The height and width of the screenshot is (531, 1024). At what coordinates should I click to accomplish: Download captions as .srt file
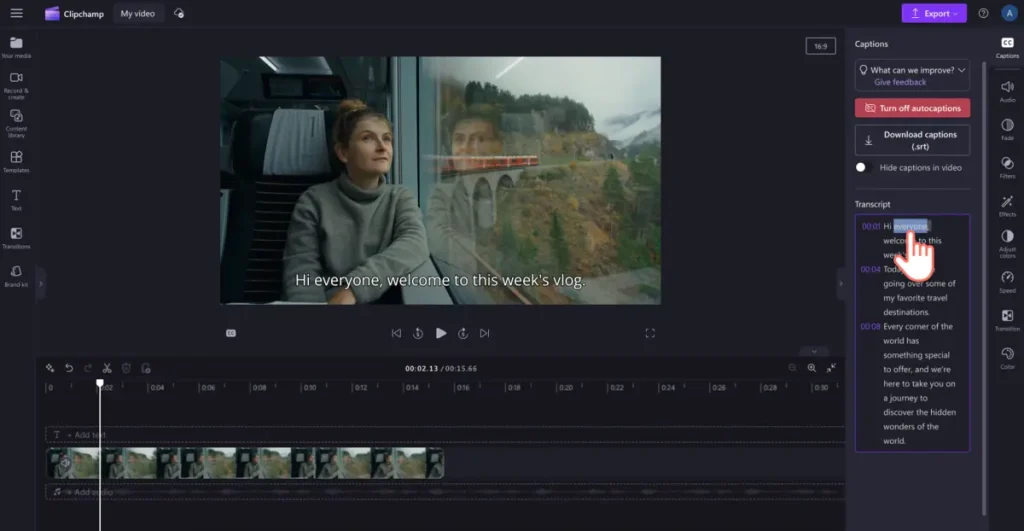pyautogui.click(x=912, y=140)
